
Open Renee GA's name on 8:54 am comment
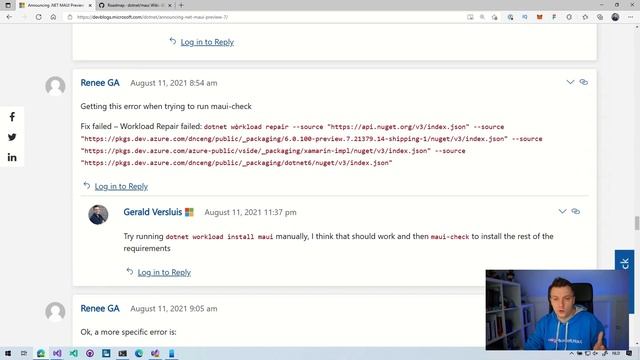[x=100, y=83]
